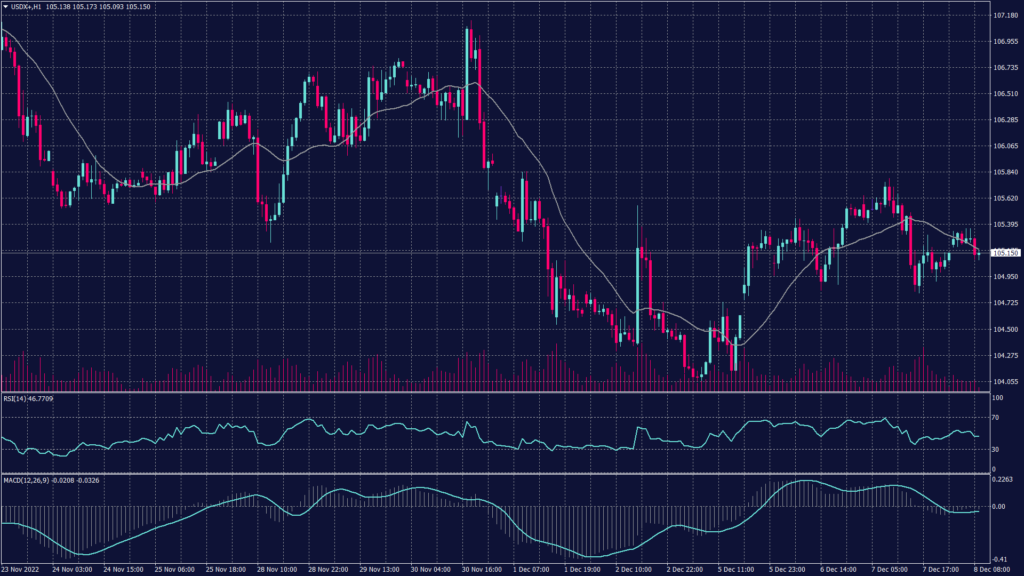Select the current price tag 105.150

[x=1004, y=253]
